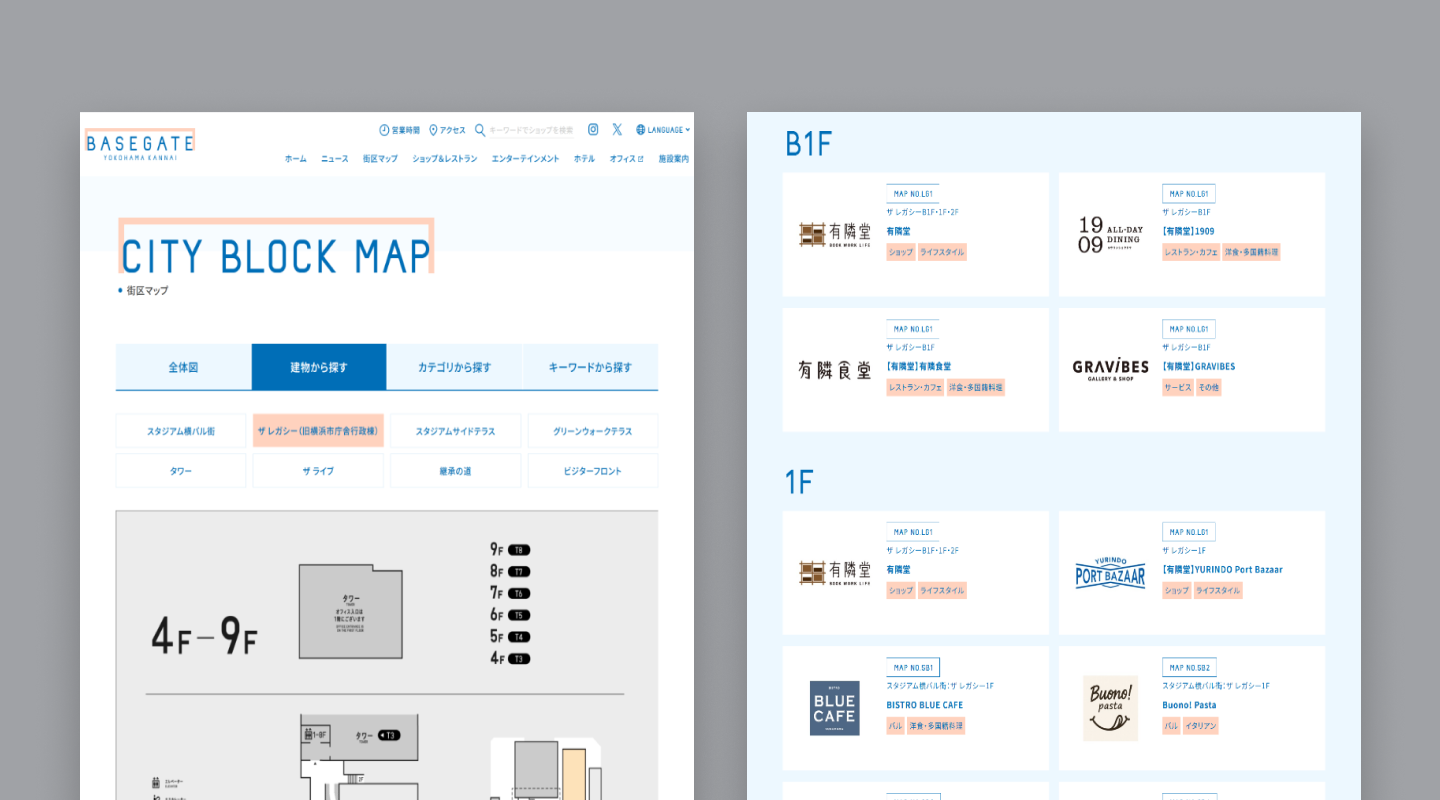The image size is (1440, 800).
Task: Switch to the 建物から探す tab
Action: (x=319, y=367)
